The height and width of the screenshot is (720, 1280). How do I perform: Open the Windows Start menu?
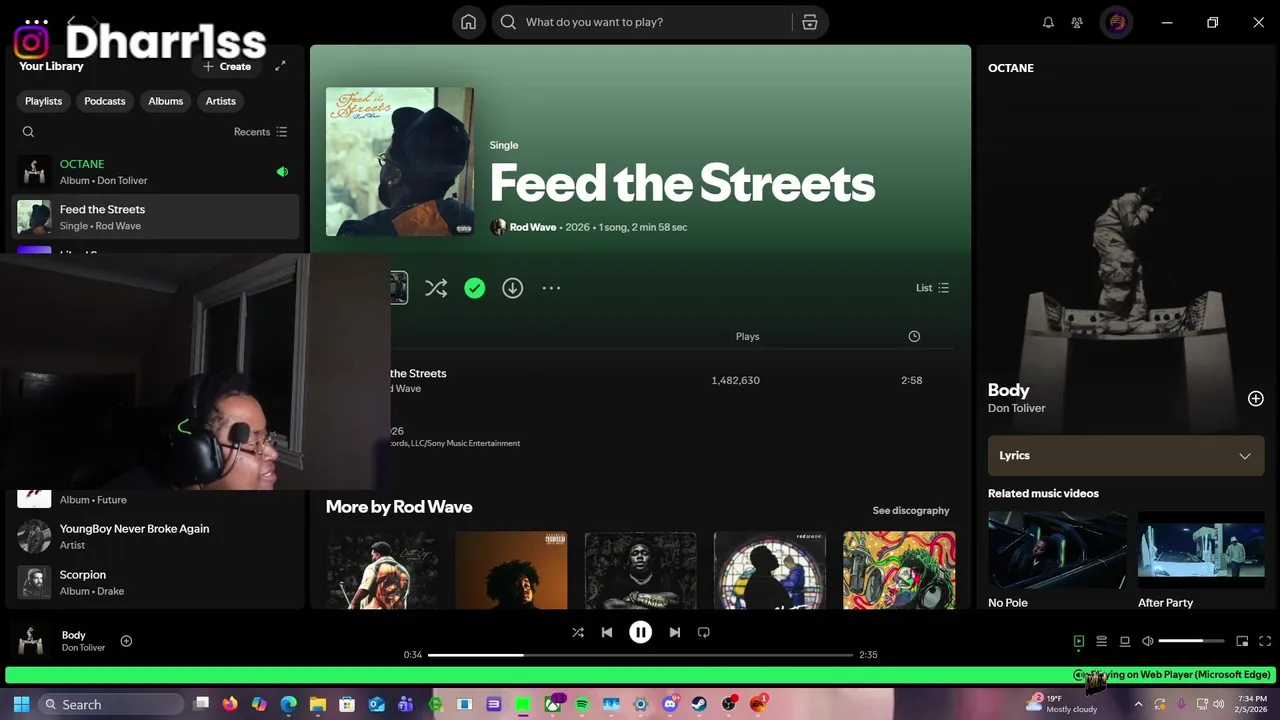(x=21, y=704)
